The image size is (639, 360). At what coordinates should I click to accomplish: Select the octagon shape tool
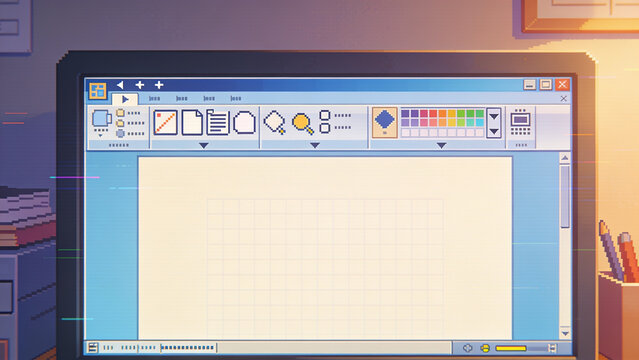point(245,123)
